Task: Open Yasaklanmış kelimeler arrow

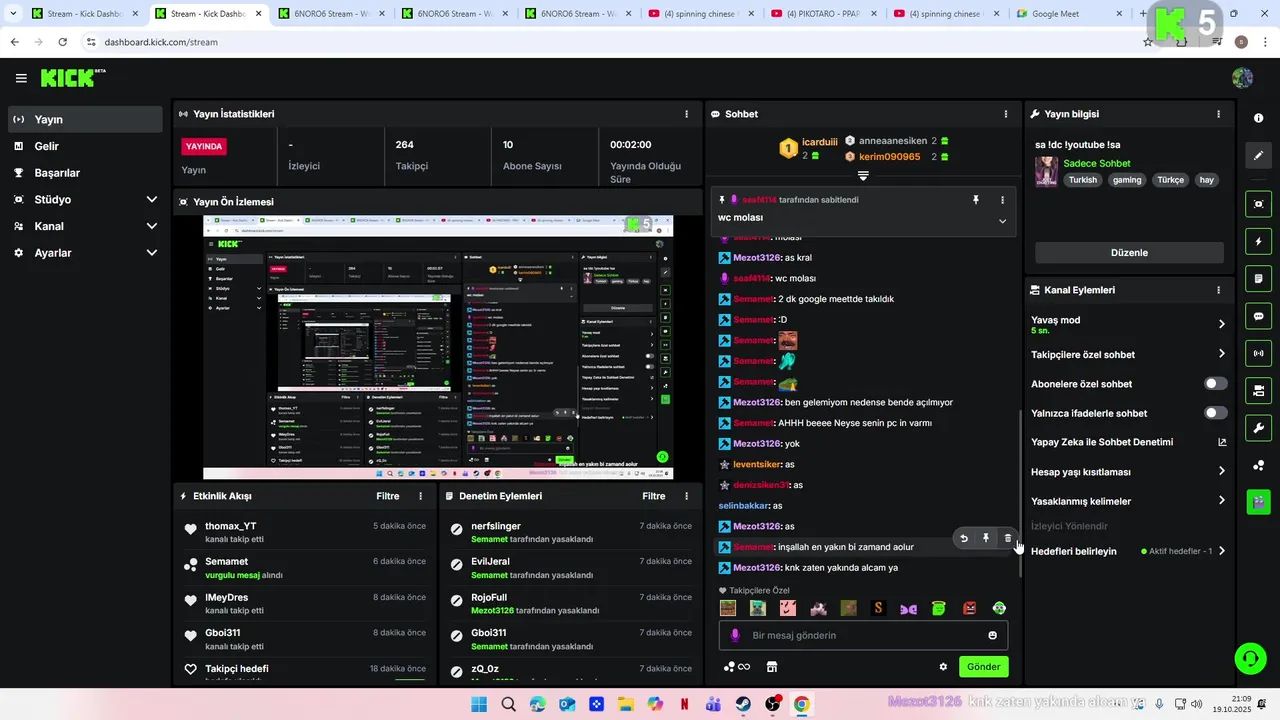Action: click(x=1221, y=501)
